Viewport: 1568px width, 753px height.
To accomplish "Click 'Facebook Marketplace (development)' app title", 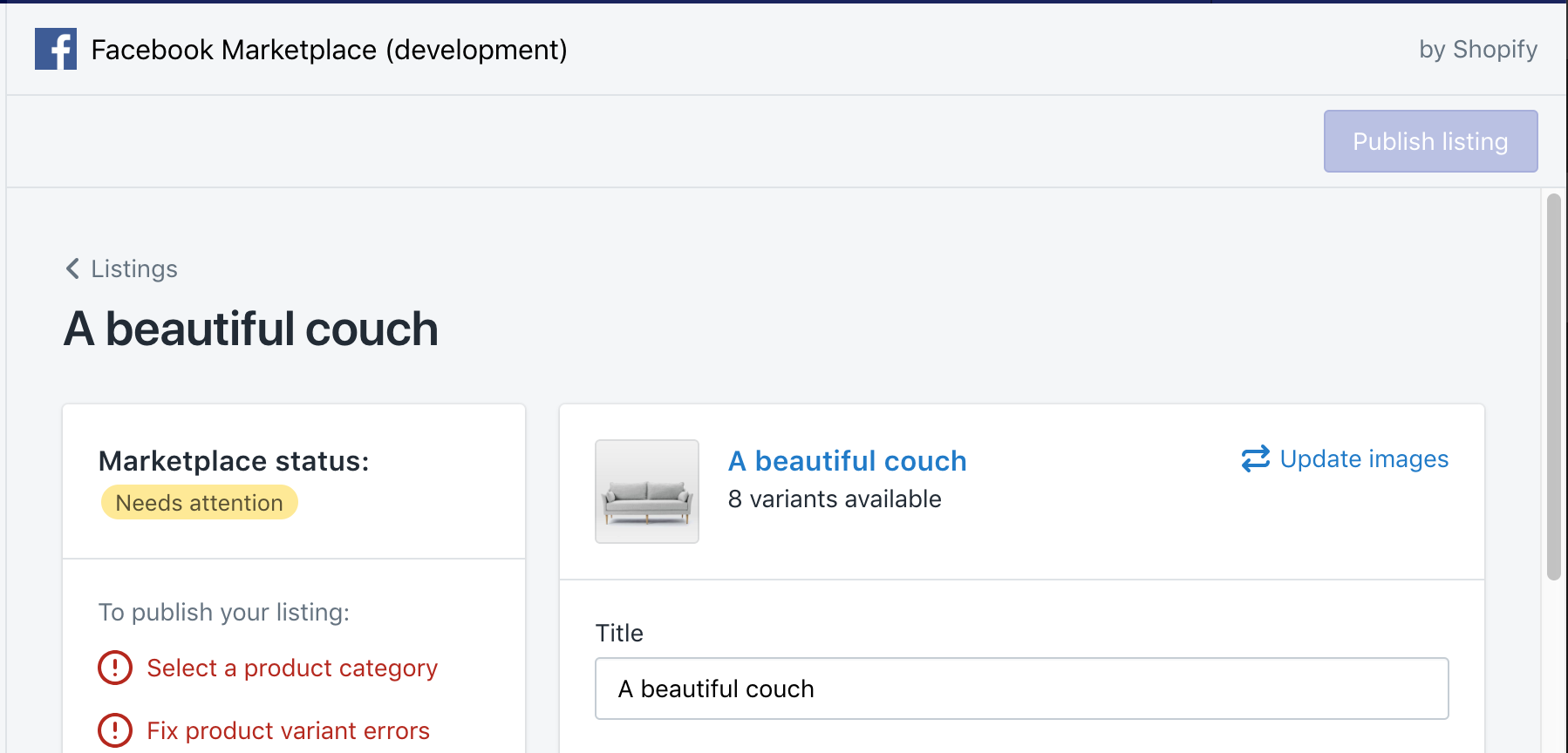I will pos(330,50).
